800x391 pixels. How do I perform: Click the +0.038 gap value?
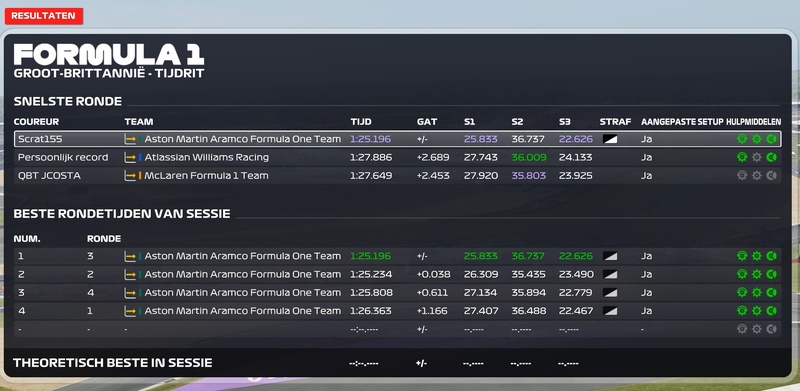click(434, 274)
